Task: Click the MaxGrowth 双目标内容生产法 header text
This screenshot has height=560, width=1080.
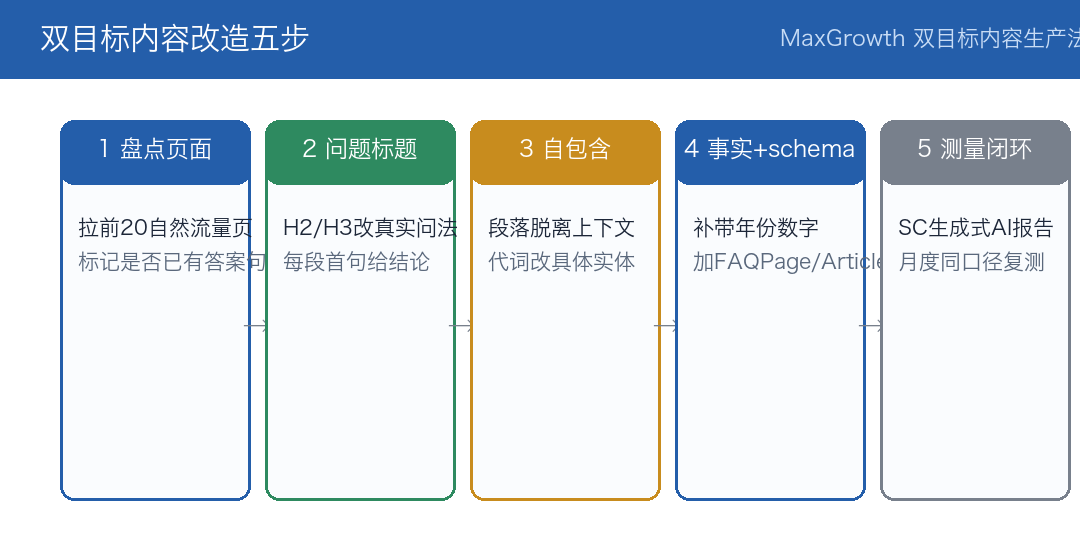Action: 930,39
